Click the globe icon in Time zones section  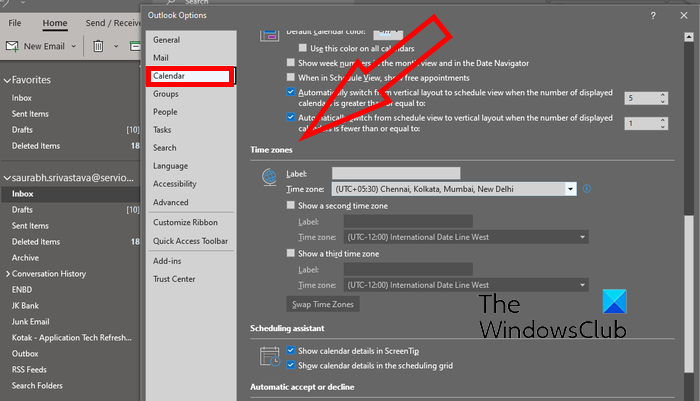pos(269,177)
